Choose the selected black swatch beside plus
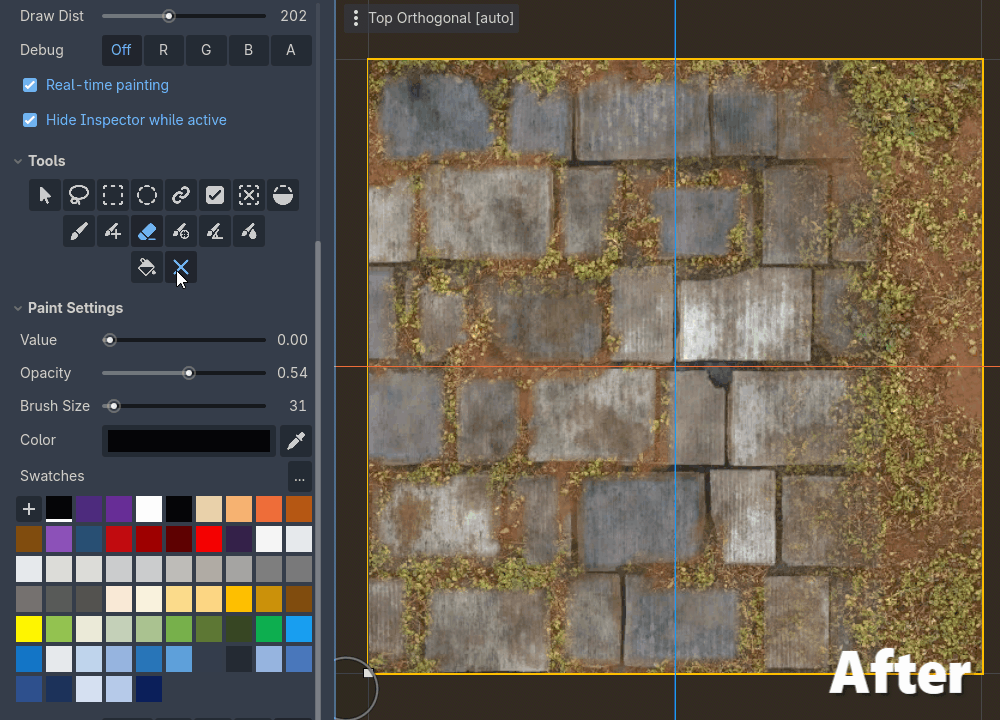This screenshot has height=720, width=1000. click(59, 509)
